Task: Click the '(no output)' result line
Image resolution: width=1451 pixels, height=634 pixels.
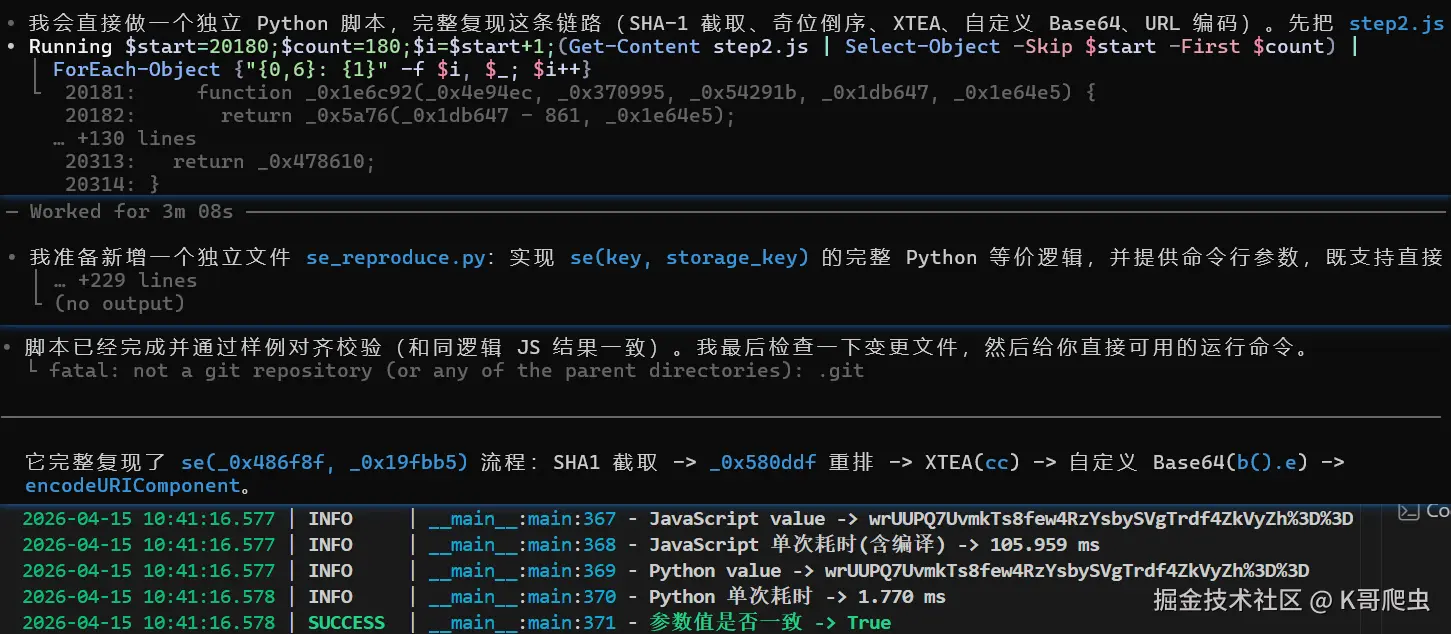Action: (x=119, y=303)
